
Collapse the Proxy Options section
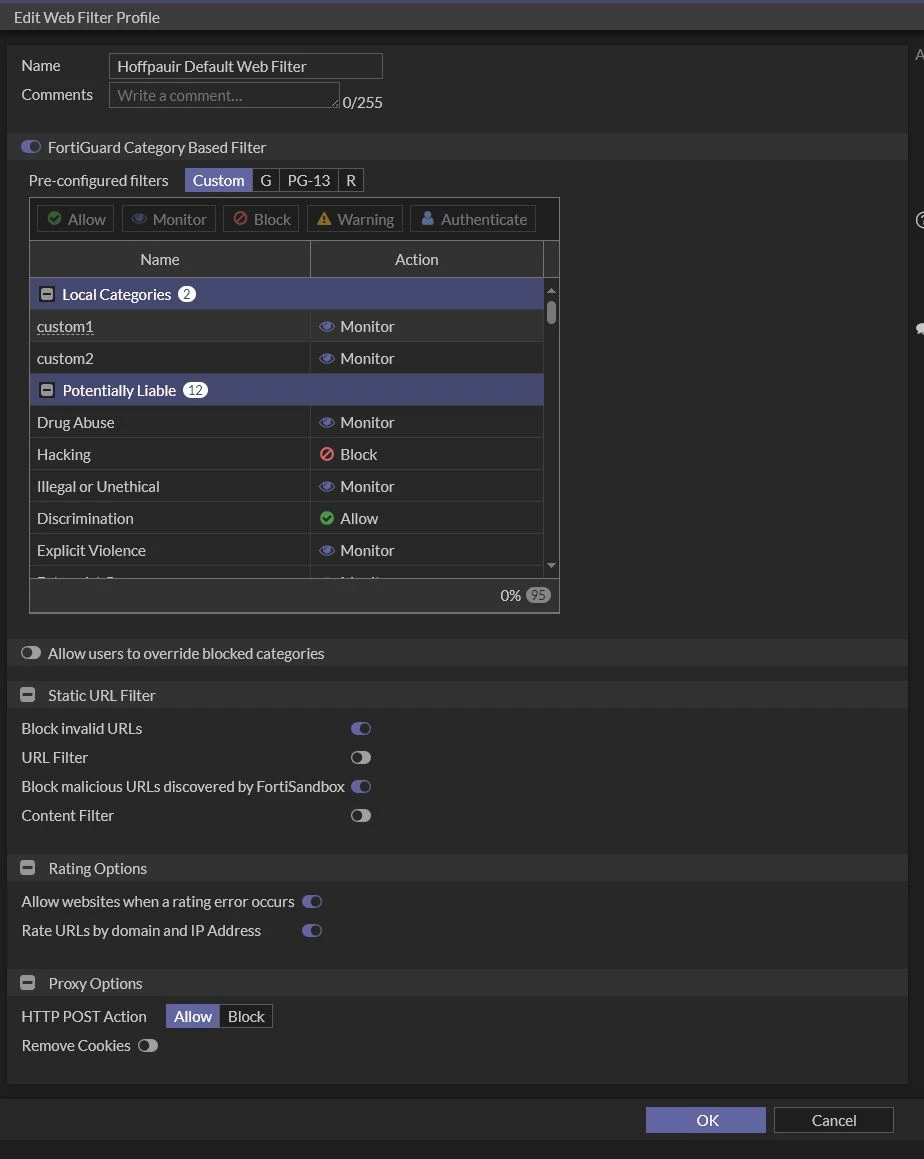tap(27, 982)
